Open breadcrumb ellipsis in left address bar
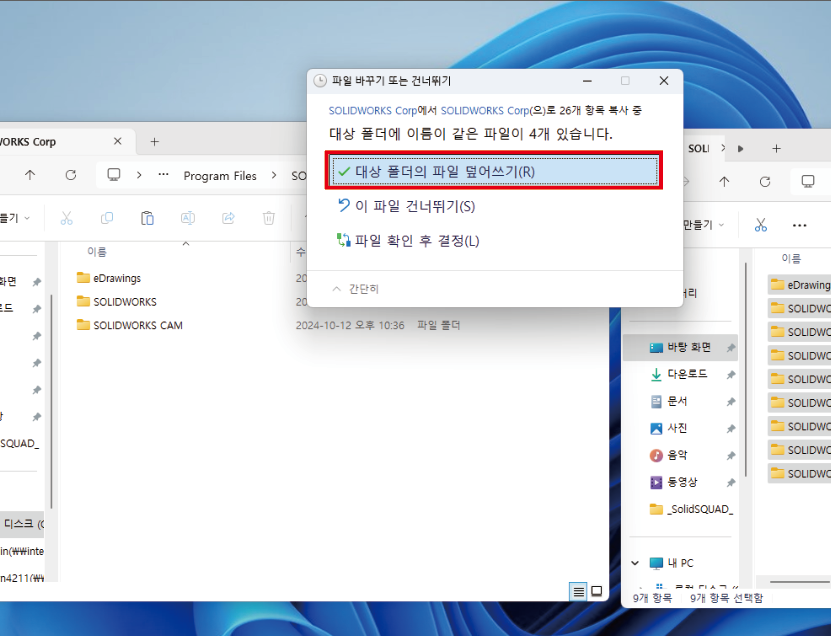Image resolution: width=831 pixels, height=636 pixels. pyautogui.click(x=163, y=175)
